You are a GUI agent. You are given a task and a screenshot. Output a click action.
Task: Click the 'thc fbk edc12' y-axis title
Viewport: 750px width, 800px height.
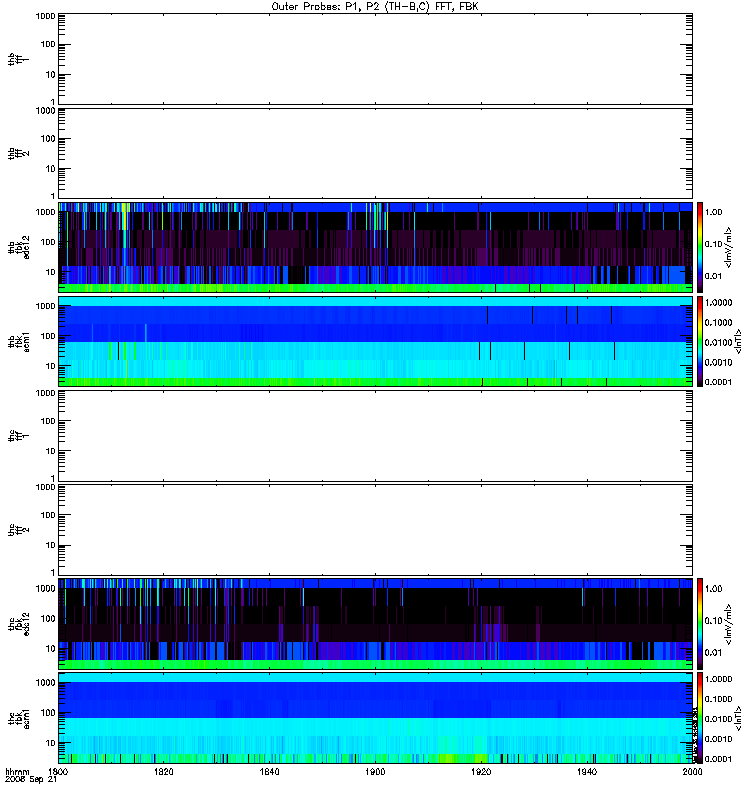click(x=19, y=623)
